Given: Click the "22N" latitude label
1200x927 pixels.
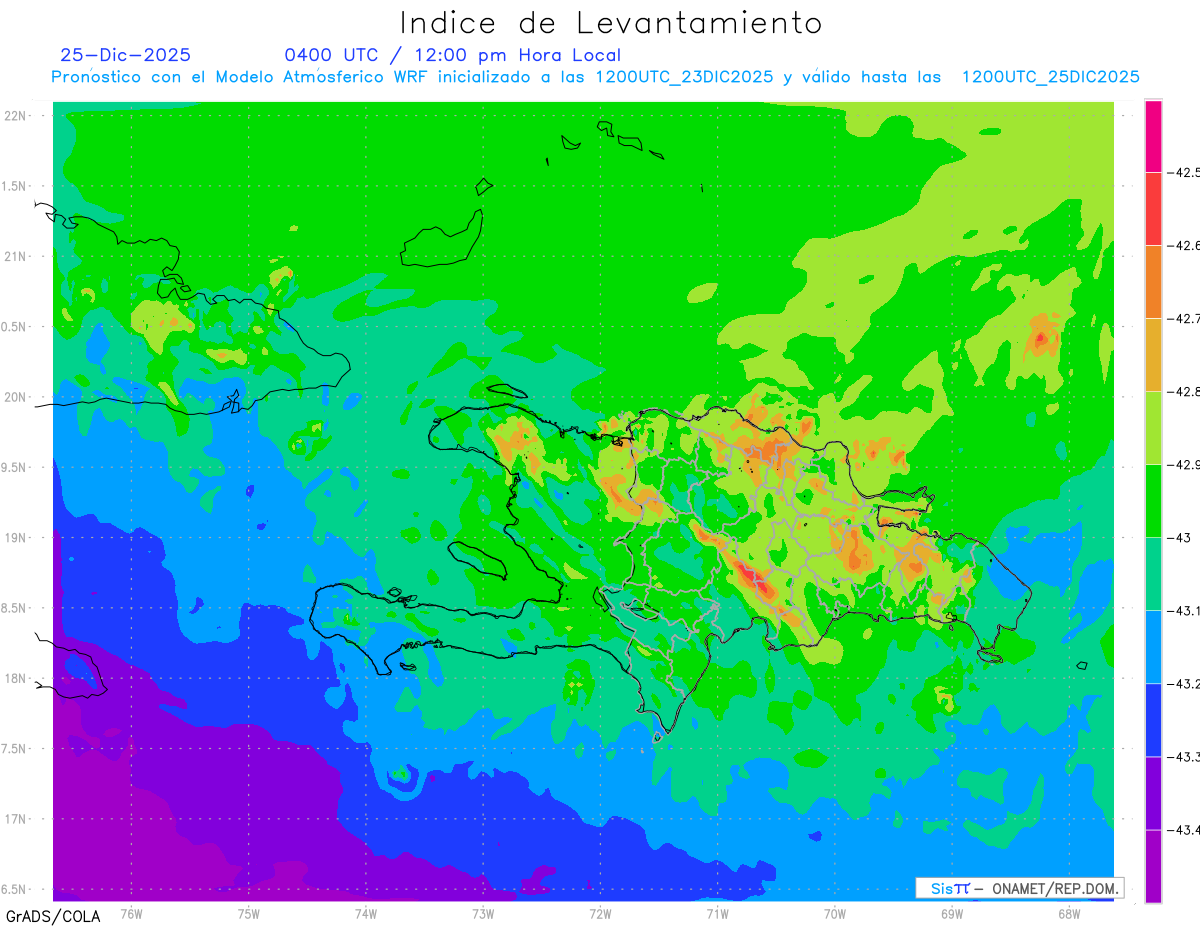Looking at the screenshot, I should pyautogui.click(x=17, y=115).
